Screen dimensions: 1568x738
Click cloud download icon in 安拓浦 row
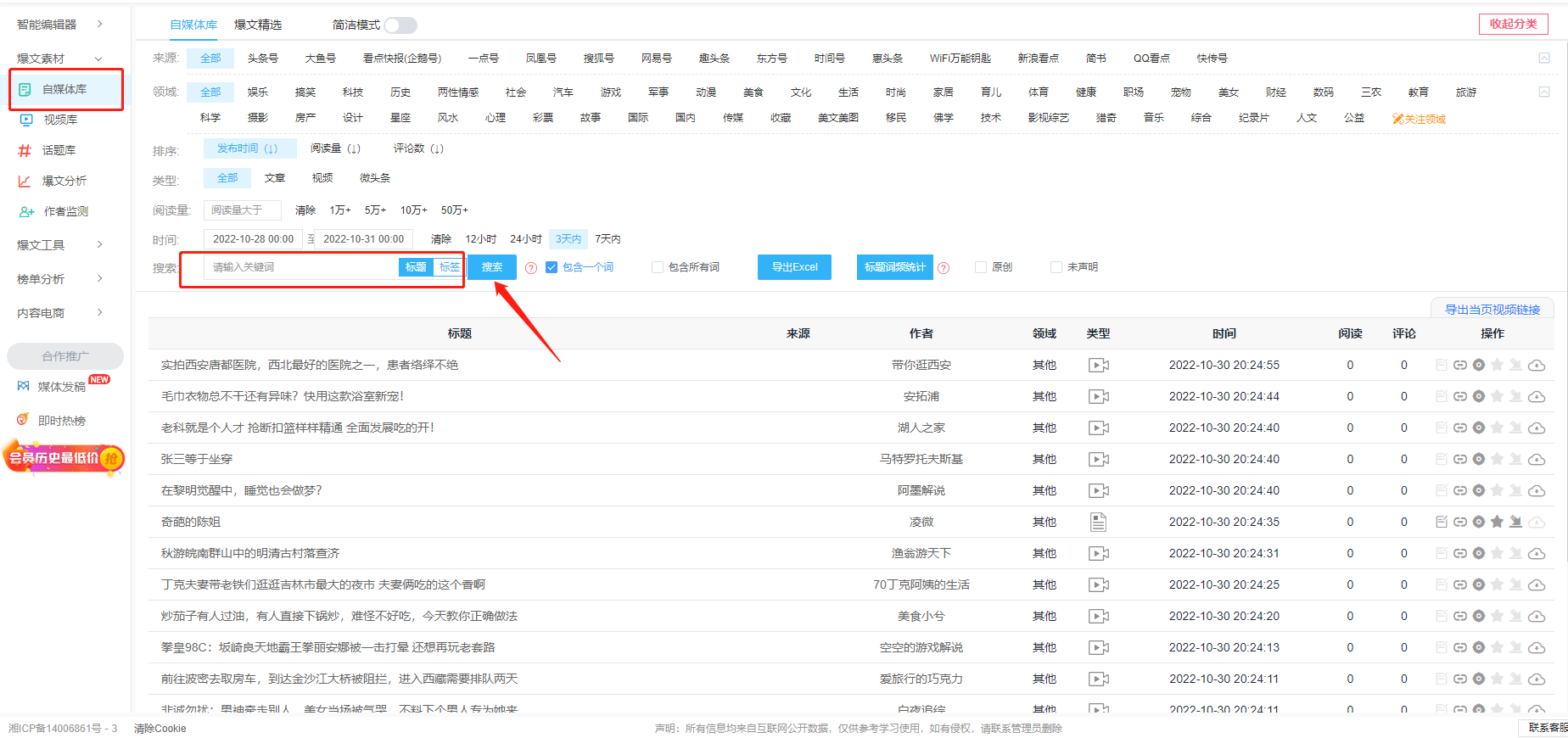tap(1537, 397)
